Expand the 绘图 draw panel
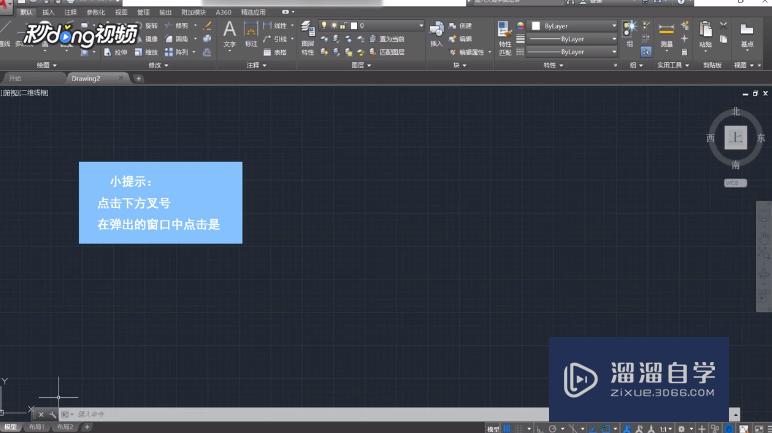Viewport: 772px width, 433px height. click(x=47, y=65)
